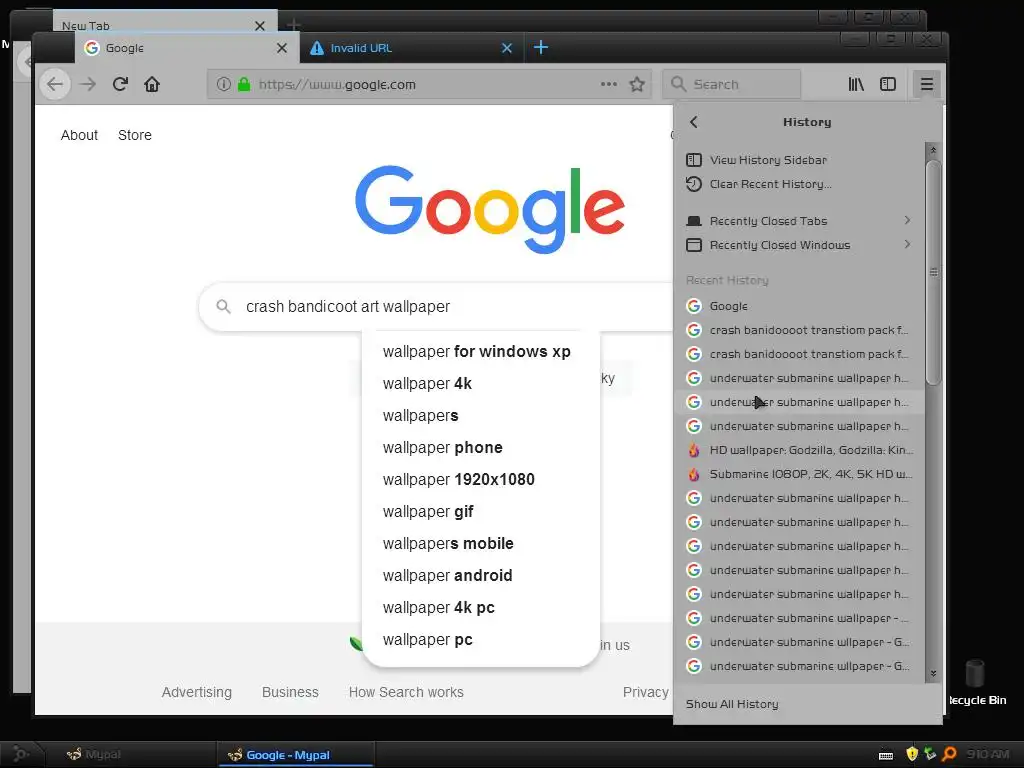Go to the Home page icon
The image size is (1024, 768).
[152, 84]
